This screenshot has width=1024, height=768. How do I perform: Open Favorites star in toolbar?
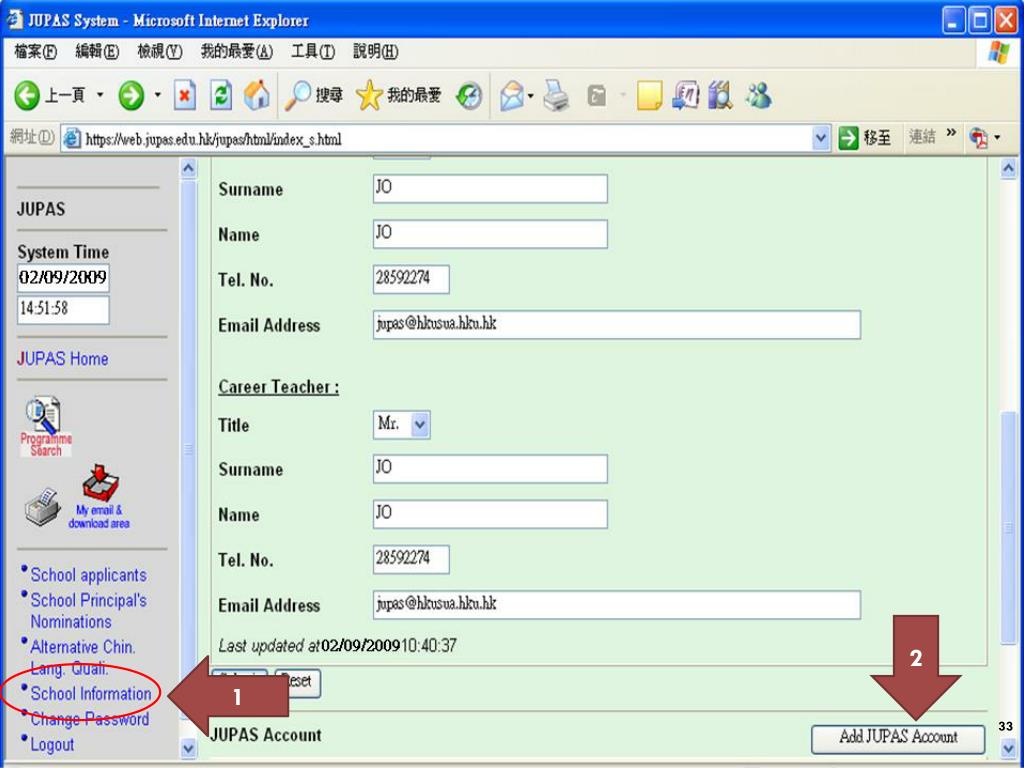(369, 95)
